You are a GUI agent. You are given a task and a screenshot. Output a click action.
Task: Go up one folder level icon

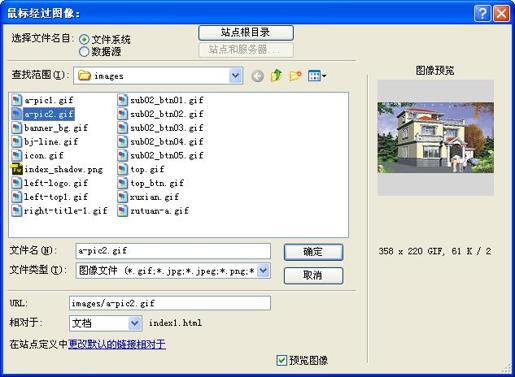click(276, 75)
